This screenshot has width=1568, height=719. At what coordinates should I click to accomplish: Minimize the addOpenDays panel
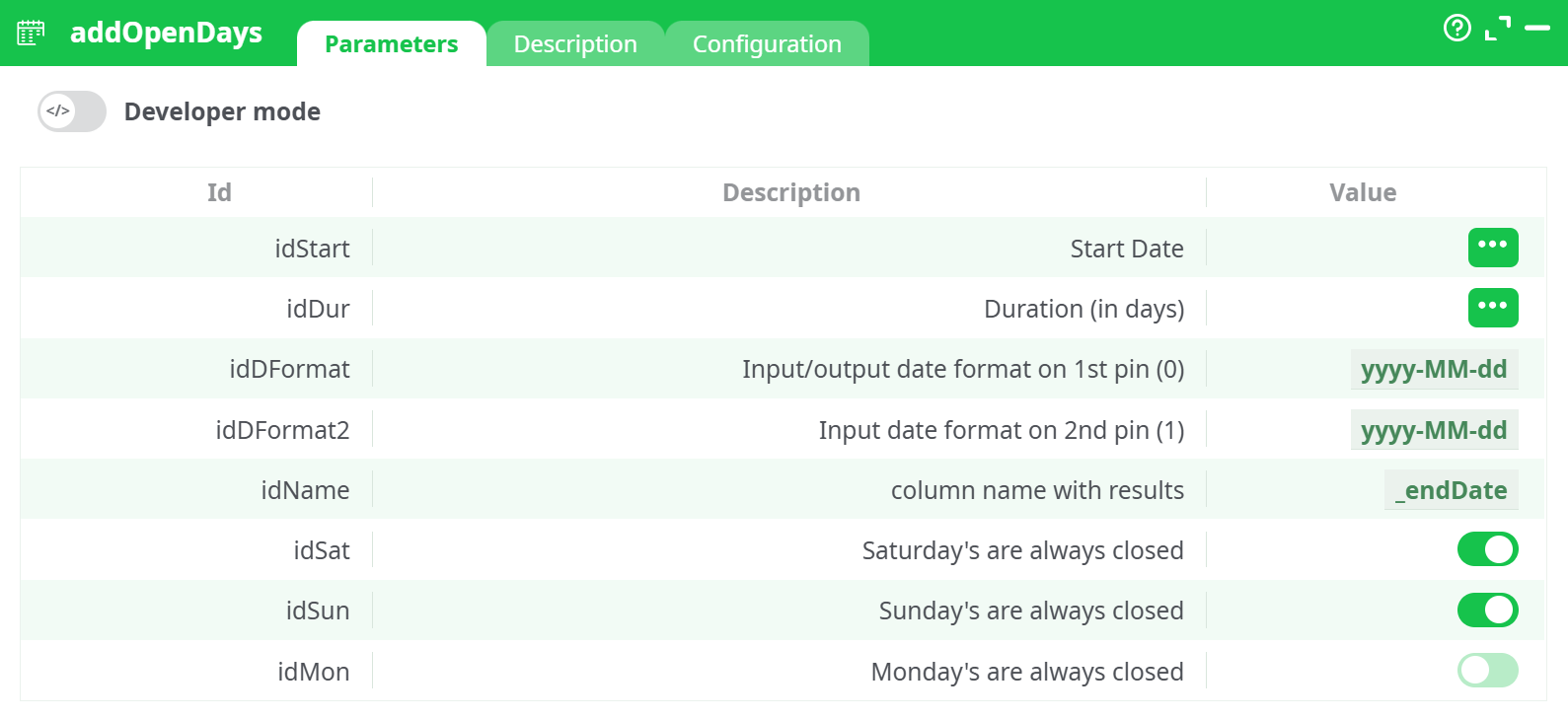click(x=1536, y=29)
